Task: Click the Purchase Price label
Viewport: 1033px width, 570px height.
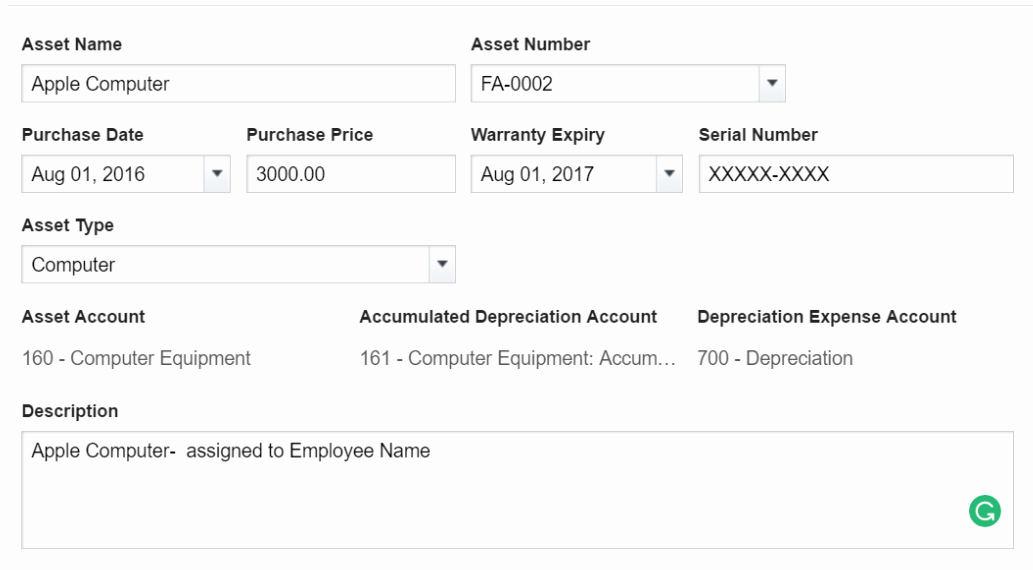Action: [310, 134]
